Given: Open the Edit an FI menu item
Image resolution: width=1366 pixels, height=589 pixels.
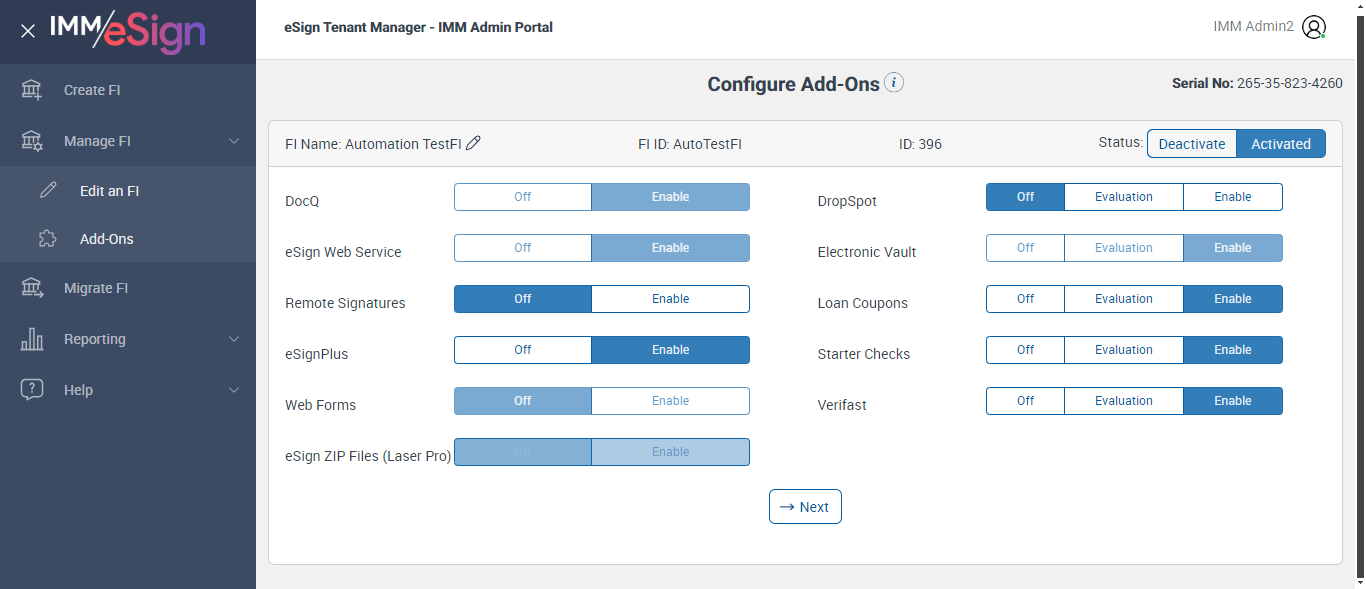Looking at the screenshot, I should (109, 191).
